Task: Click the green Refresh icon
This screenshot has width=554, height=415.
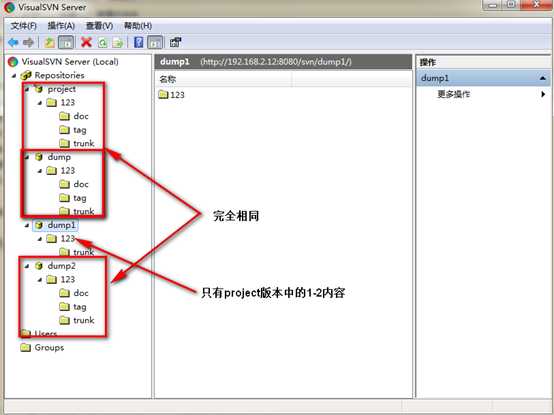Action: 103,43
